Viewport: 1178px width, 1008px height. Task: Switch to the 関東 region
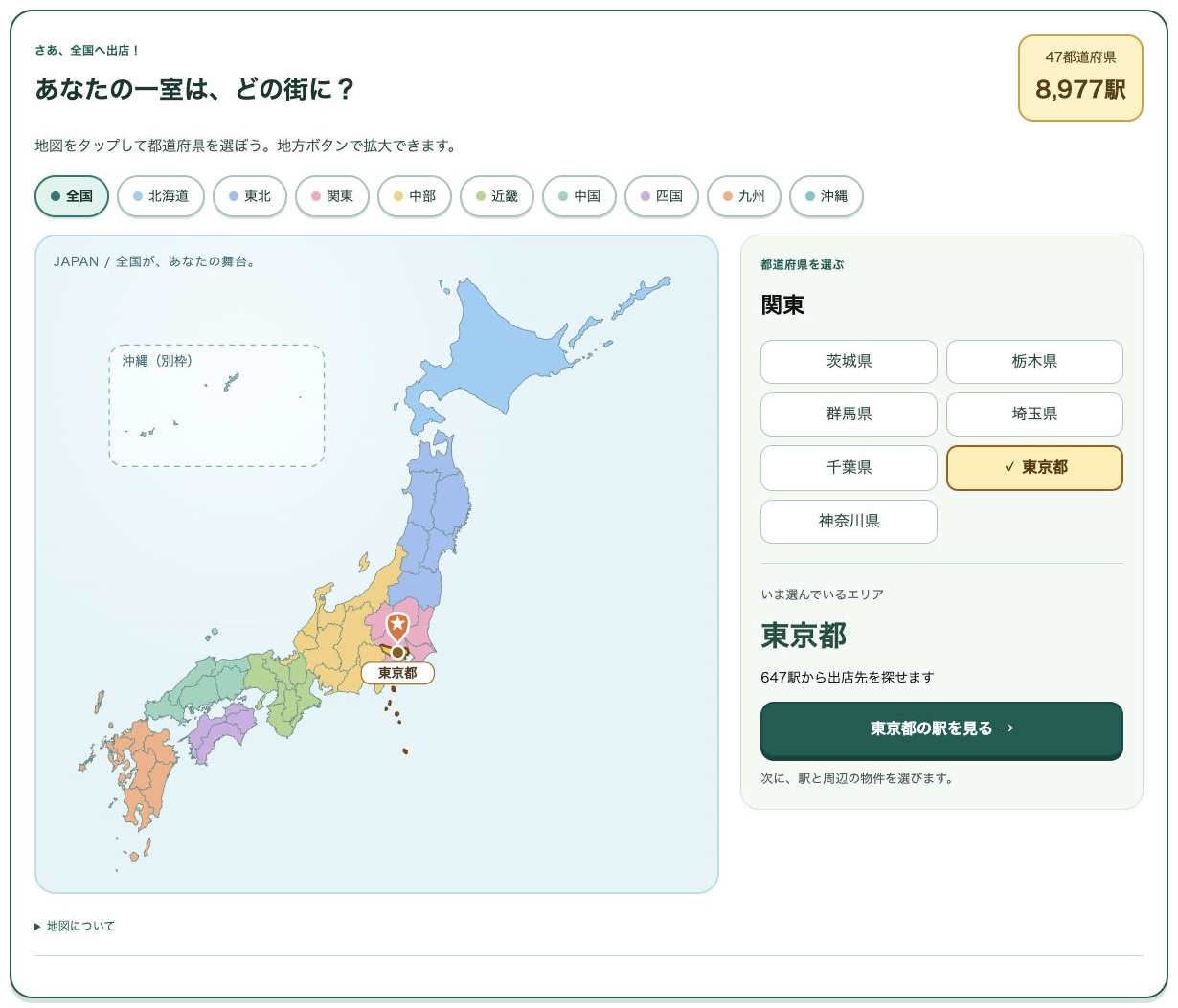click(332, 196)
